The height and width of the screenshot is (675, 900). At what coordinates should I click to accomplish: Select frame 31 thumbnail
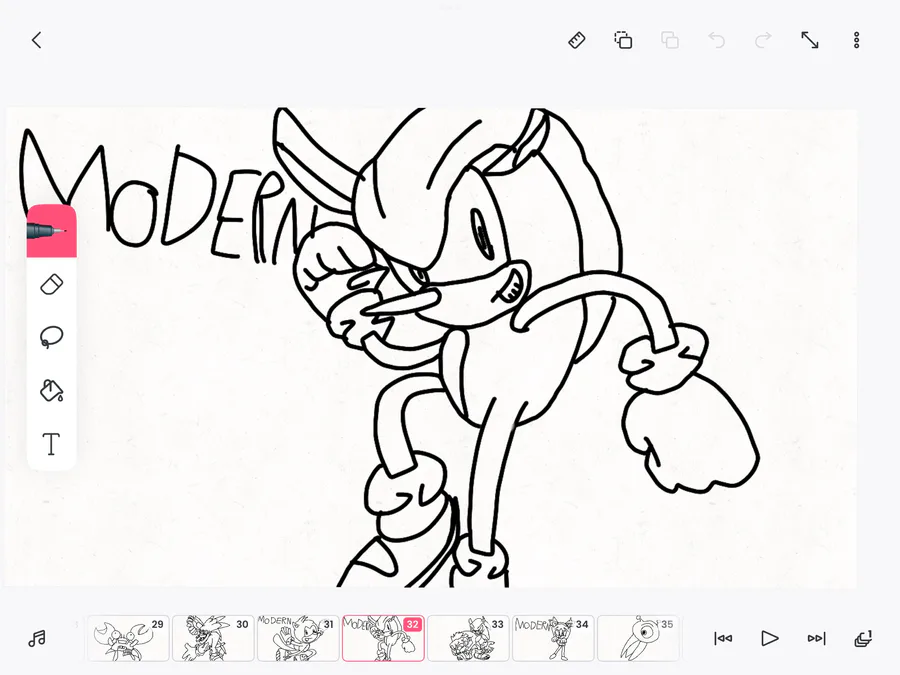(x=298, y=638)
